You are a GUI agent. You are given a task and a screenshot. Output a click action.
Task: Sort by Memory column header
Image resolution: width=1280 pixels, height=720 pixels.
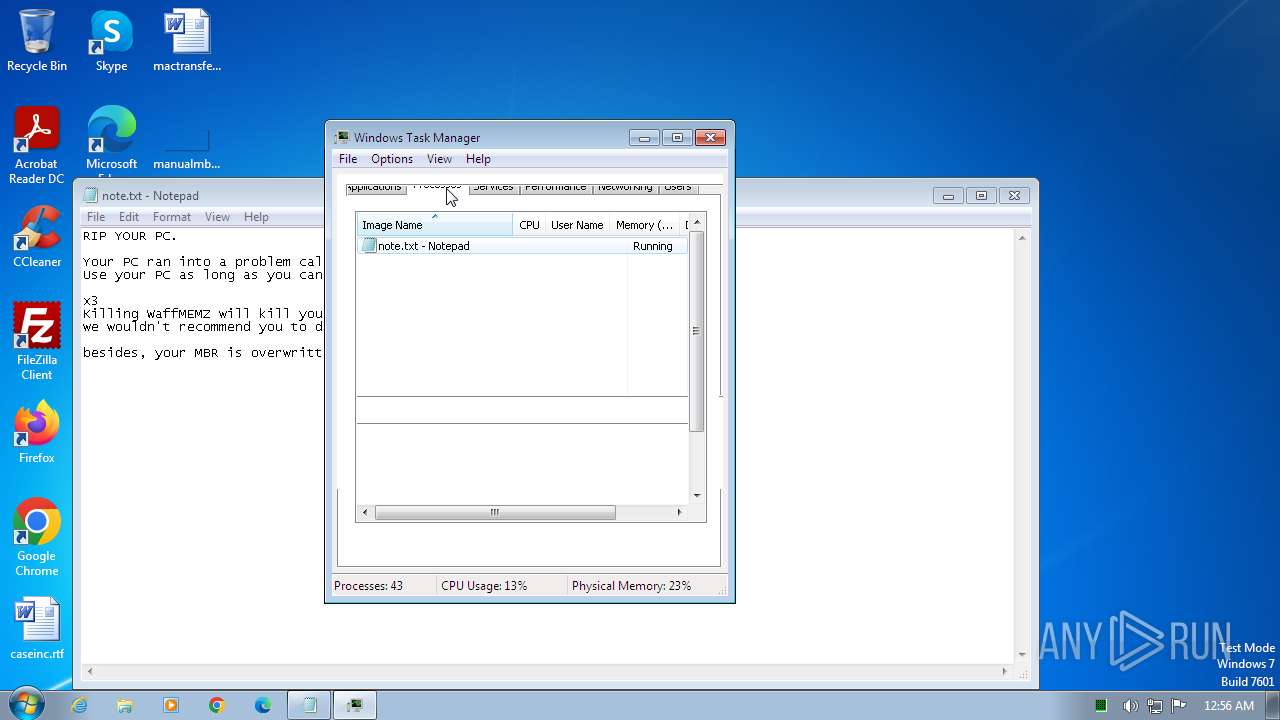[644, 225]
